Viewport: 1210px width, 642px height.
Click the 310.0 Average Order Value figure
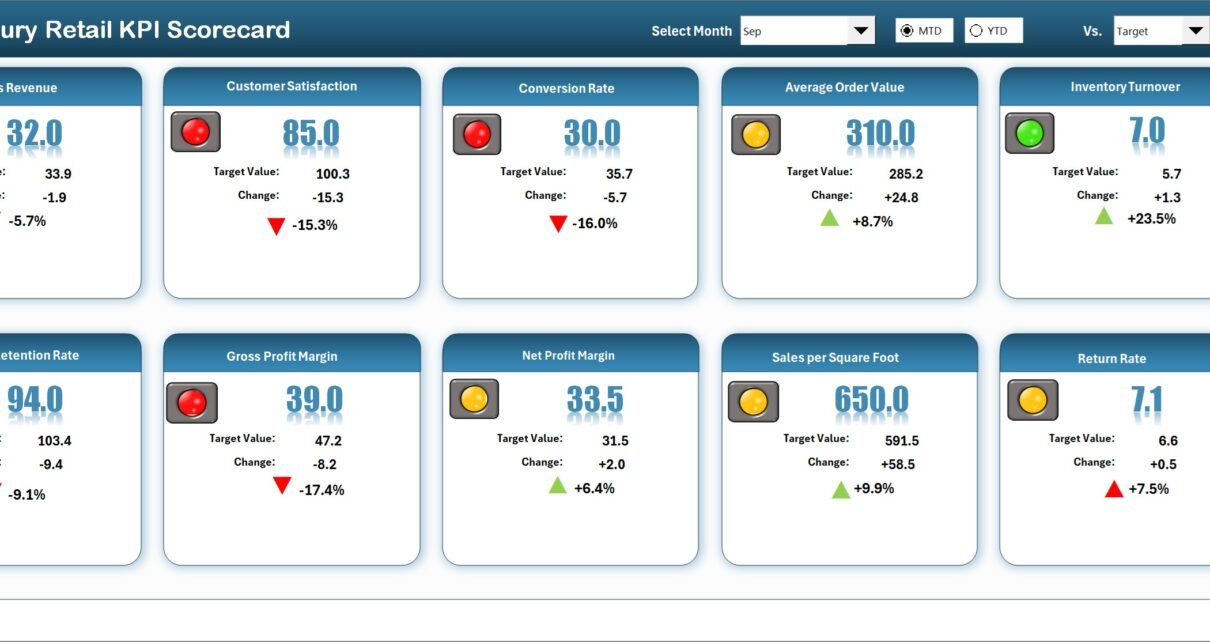pyautogui.click(x=880, y=133)
